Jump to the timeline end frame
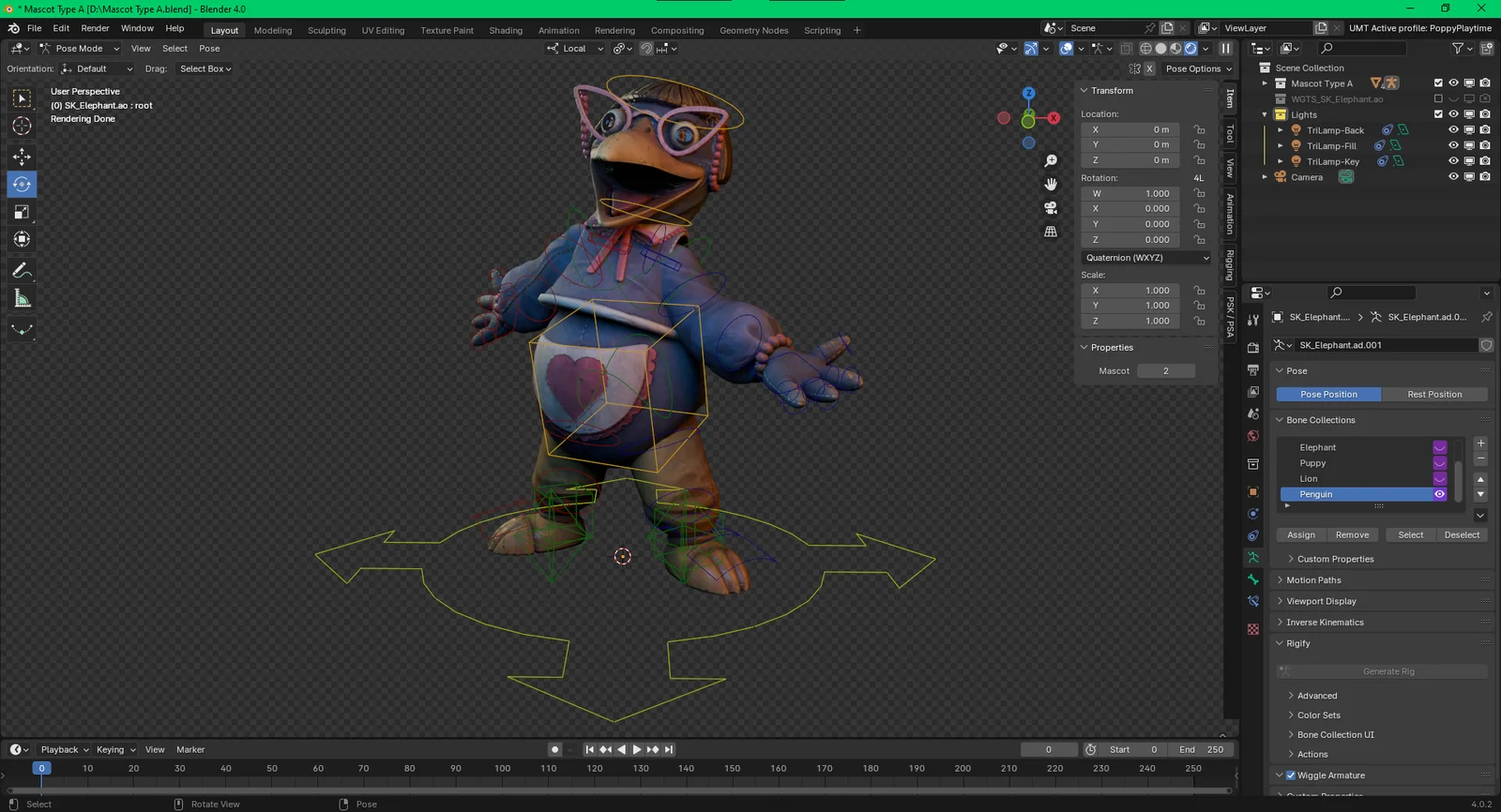 click(669, 750)
